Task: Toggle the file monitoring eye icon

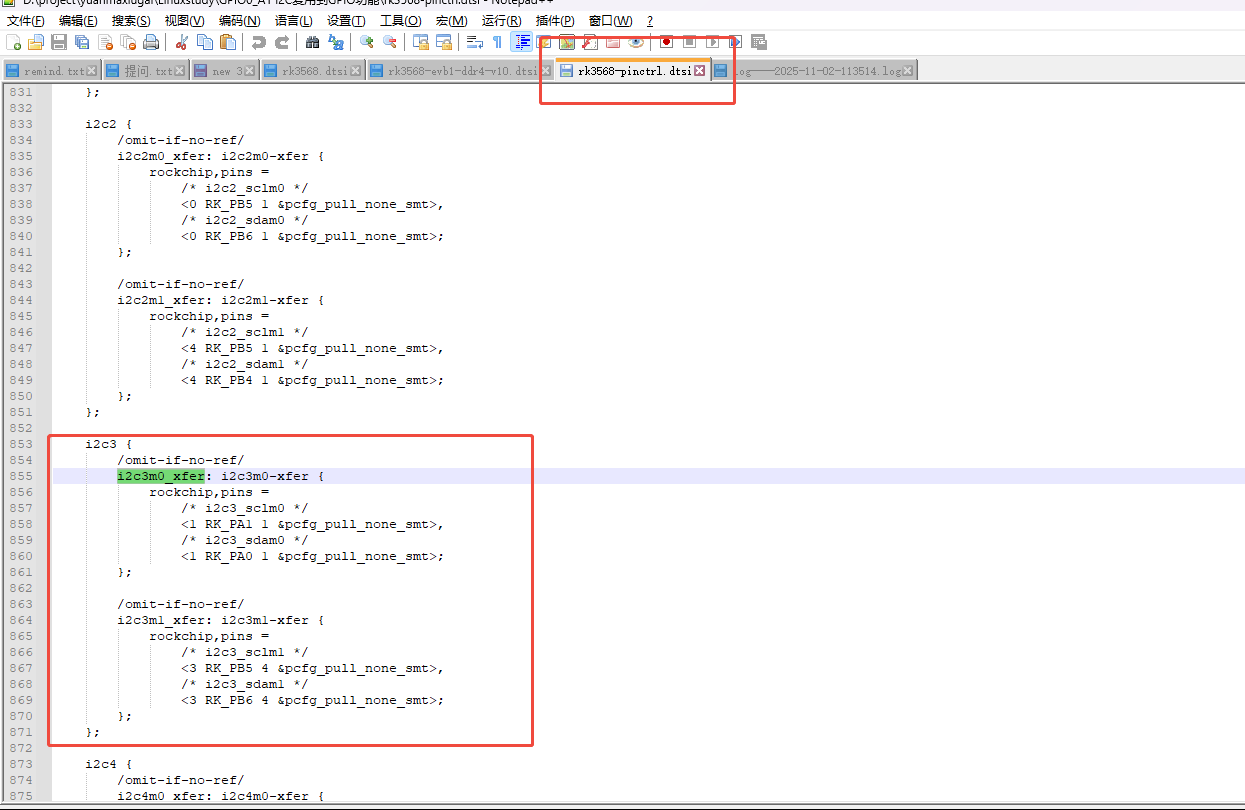Action: click(636, 42)
